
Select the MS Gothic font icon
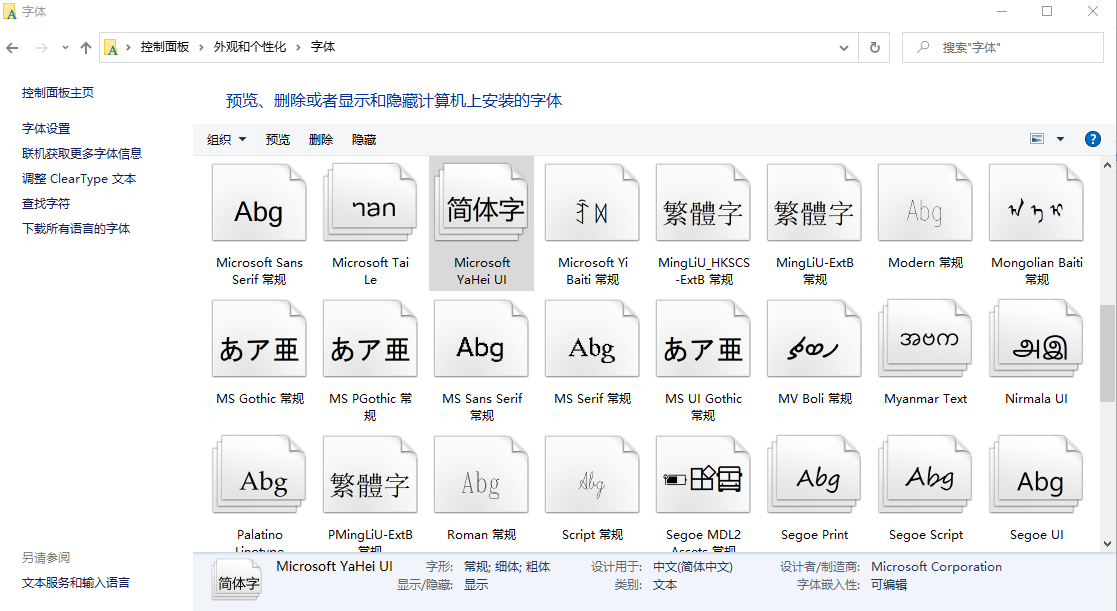point(259,338)
